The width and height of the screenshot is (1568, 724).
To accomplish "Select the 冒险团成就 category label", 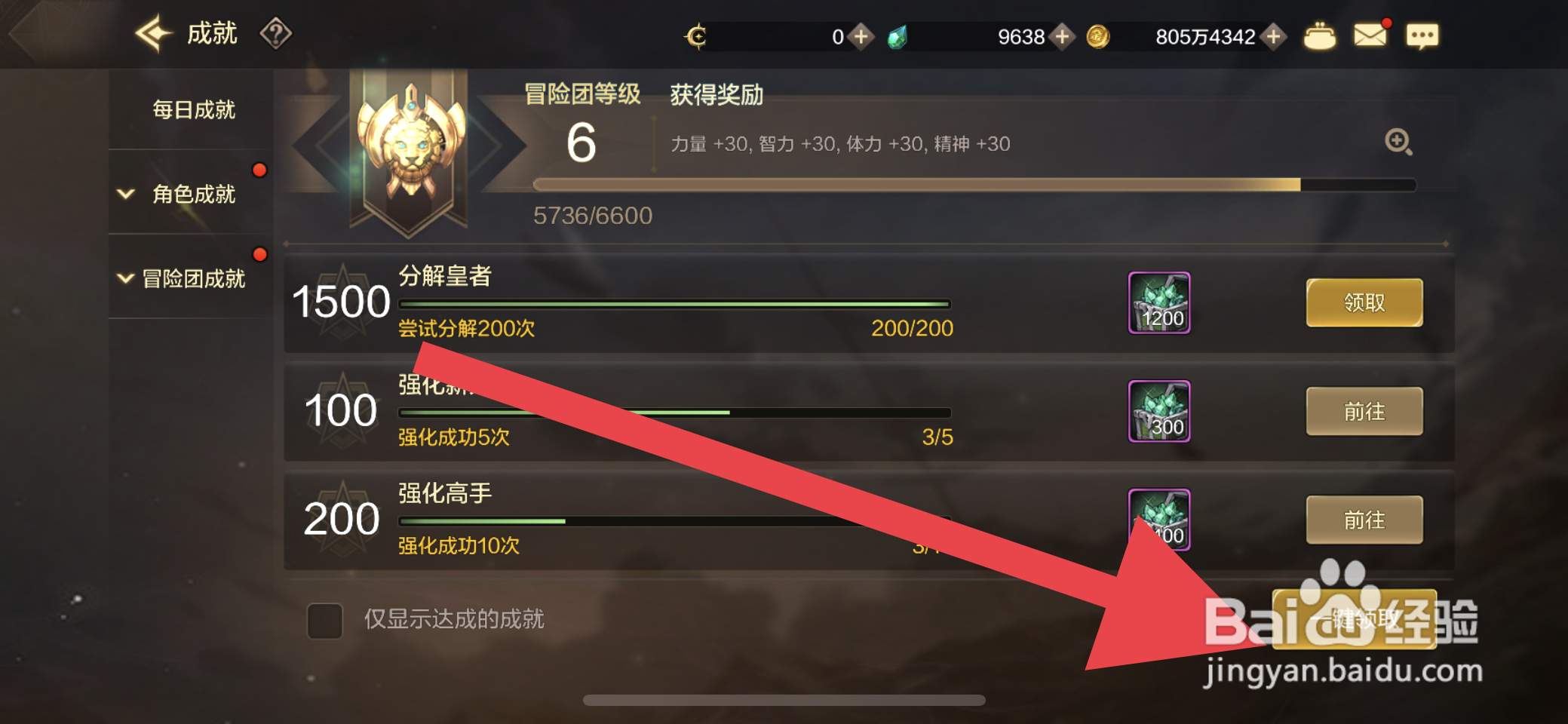I will tap(194, 279).
